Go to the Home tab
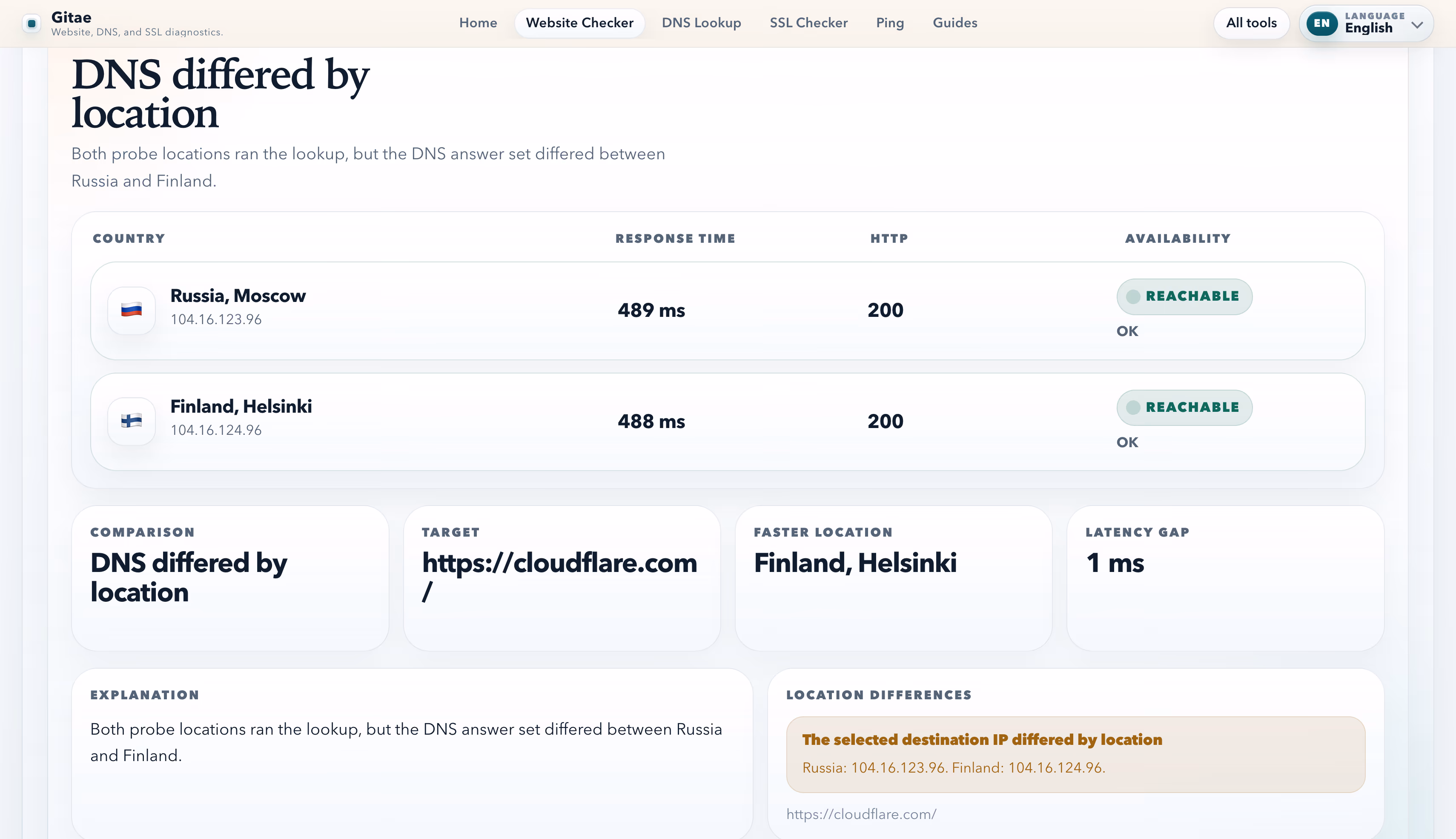1456x839 pixels. [x=478, y=23]
